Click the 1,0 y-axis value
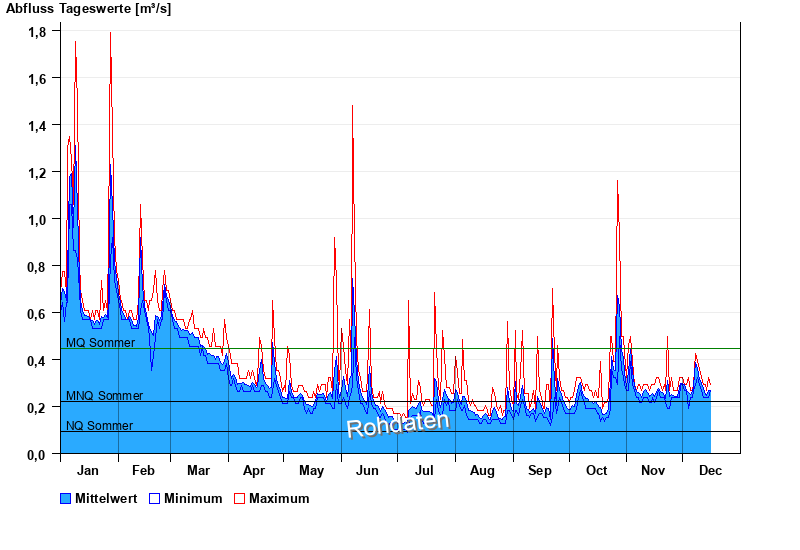The image size is (800, 550). pyautogui.click(x=36, y=220)
